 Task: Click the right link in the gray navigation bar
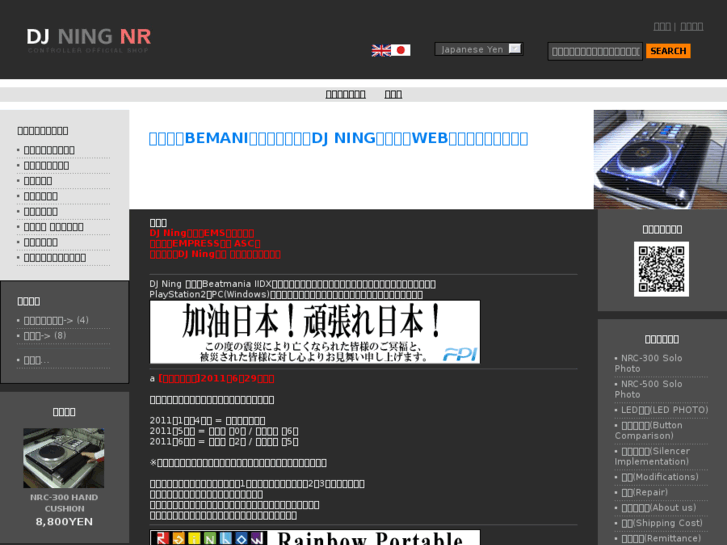[393, 95]
